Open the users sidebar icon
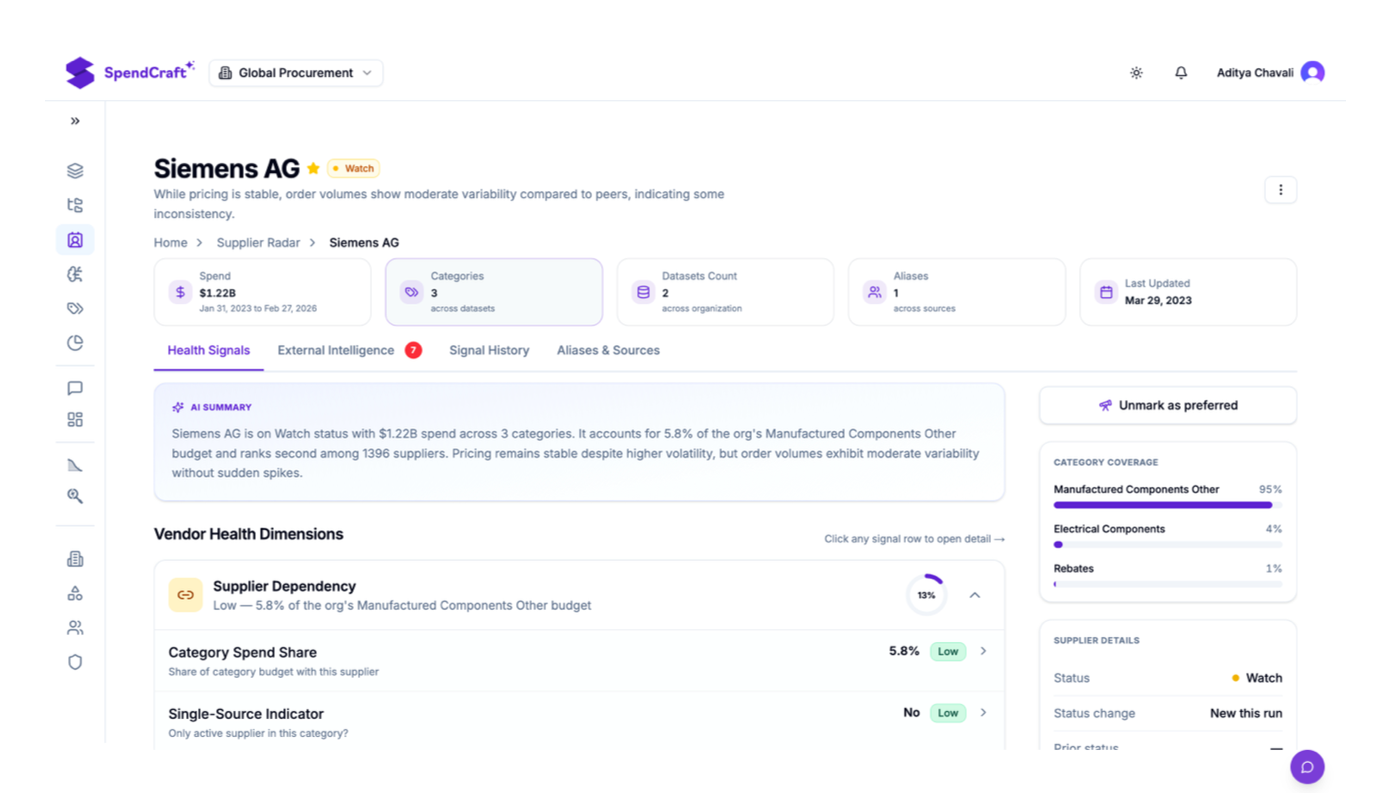Image resolution: width=1390 pixels, height=793 pixels. point(75,628)
